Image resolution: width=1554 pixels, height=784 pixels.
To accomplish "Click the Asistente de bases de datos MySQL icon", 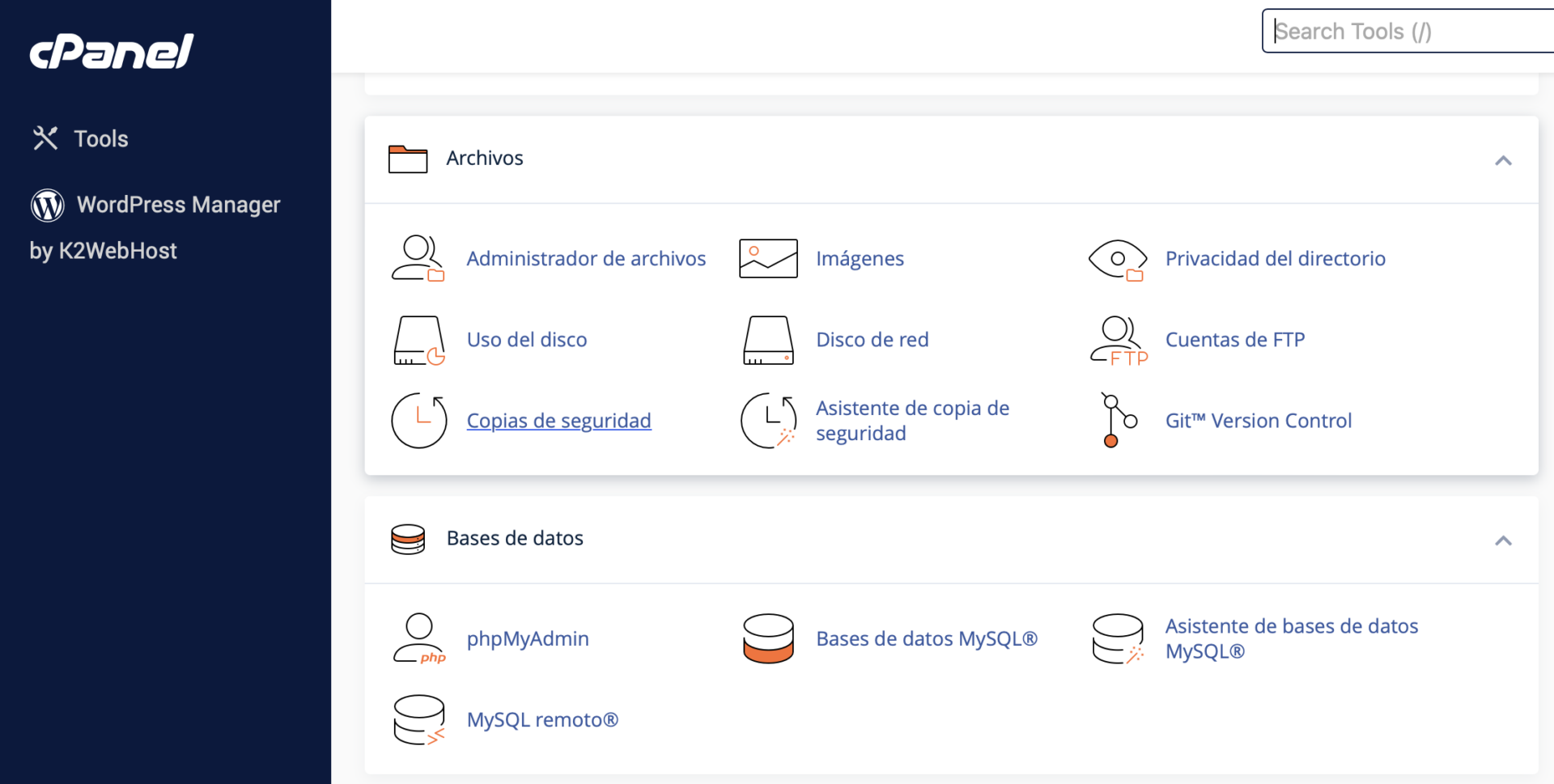I will click(x=1118, y=638).
